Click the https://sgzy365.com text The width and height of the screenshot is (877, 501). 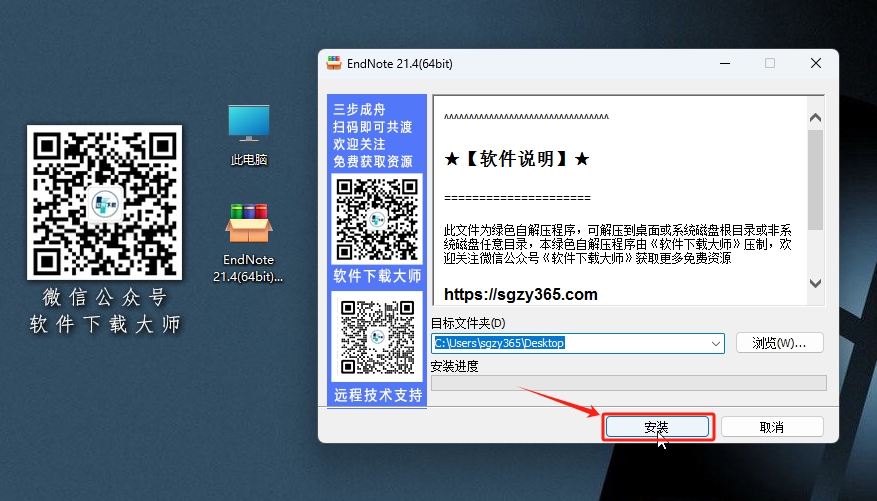point(521,295)
